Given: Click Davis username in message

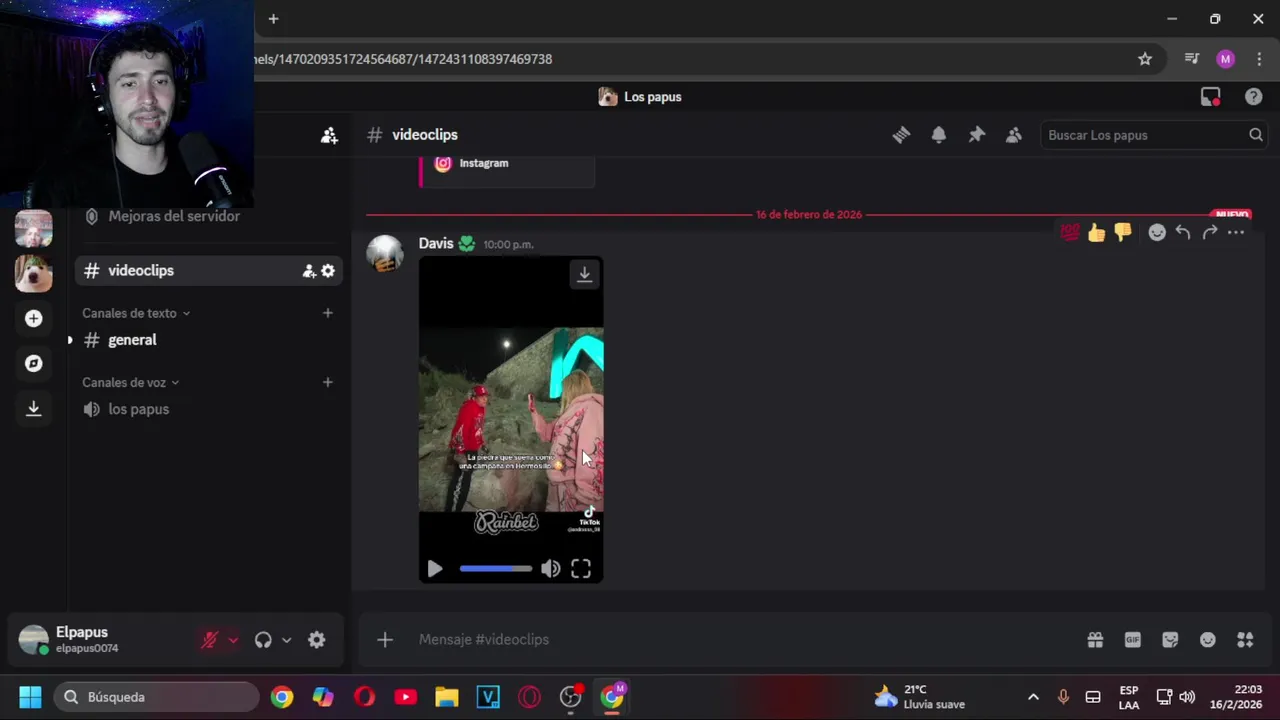Looking at the screenshot, I should (436, 243).
